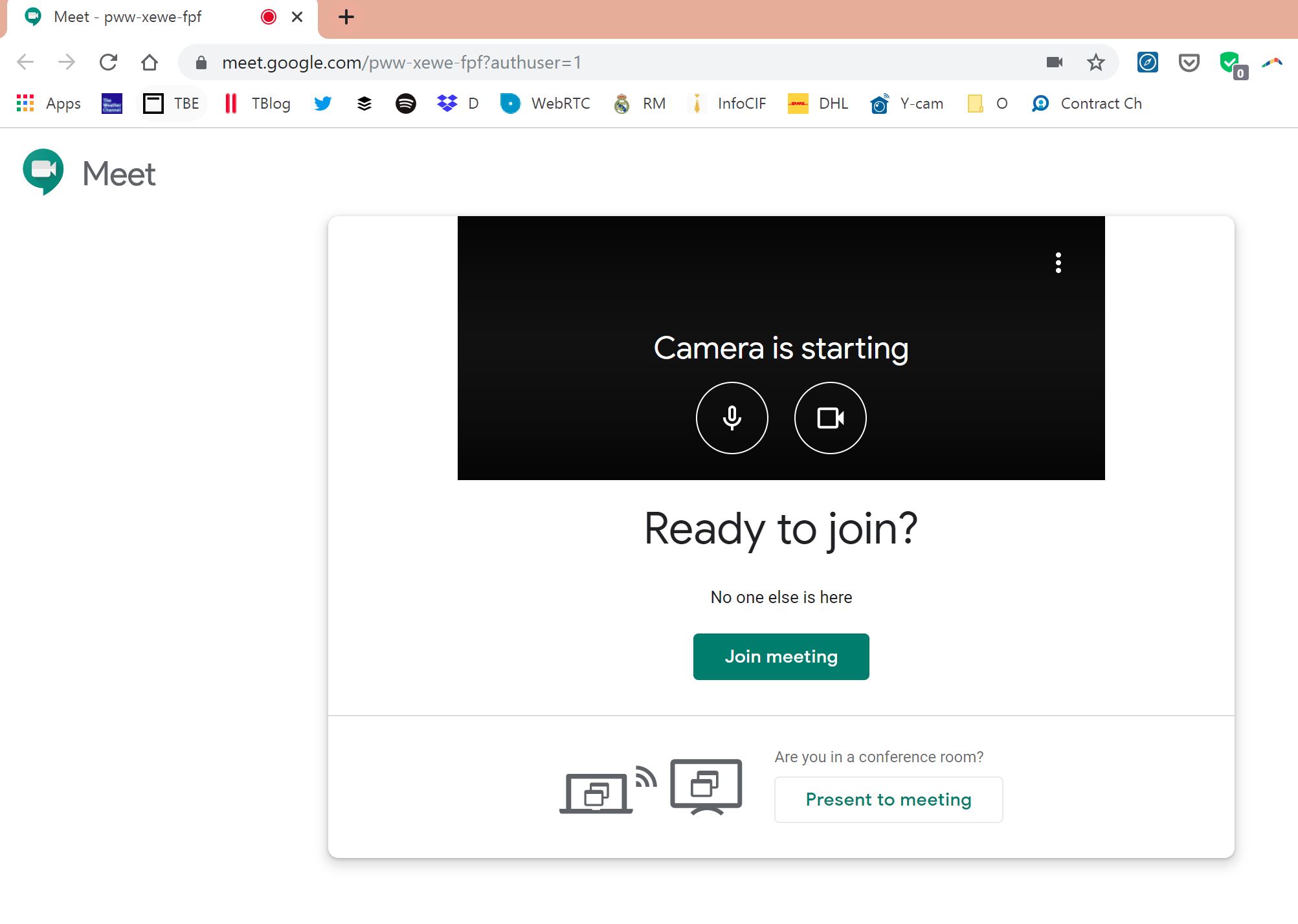Turn off the camera in the preview
Screen dimensions: 1298x924
829,418
